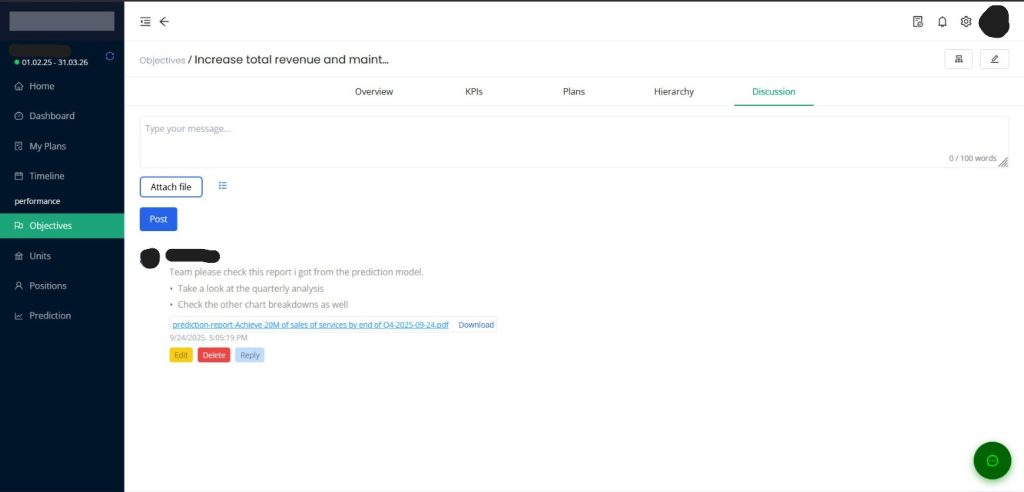This screenshot has width=1024, height=492.
Task: Open the Hierarchy tab
Action: click(673, 91)
